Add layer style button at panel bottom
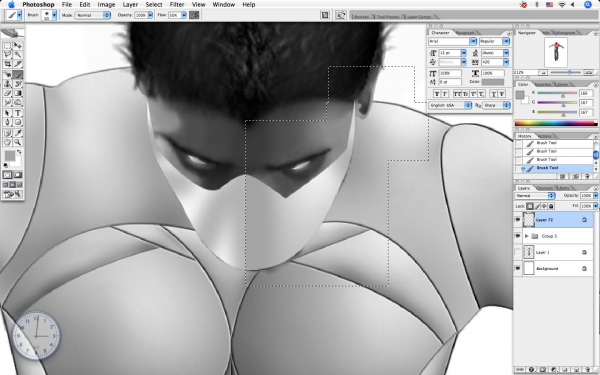The image size is (600, 375). coord(532,370)
